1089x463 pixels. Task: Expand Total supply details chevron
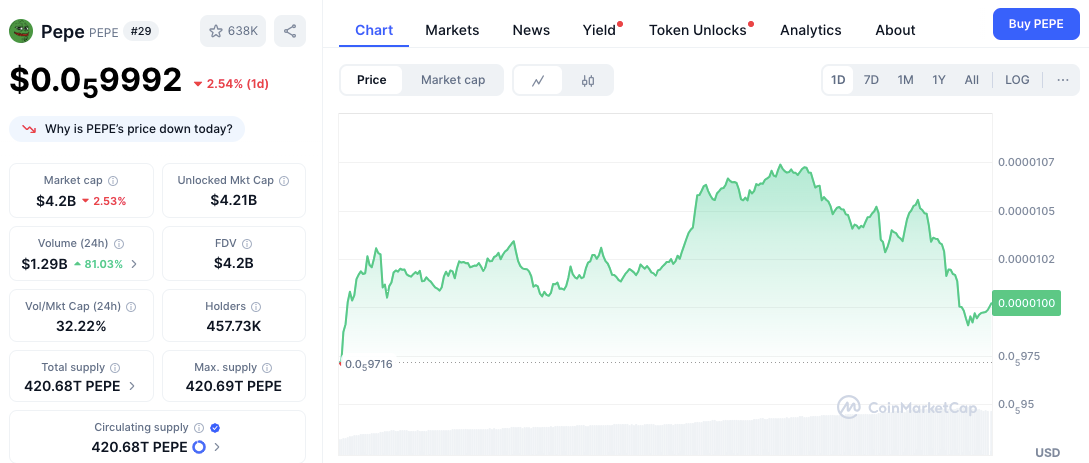133,386
